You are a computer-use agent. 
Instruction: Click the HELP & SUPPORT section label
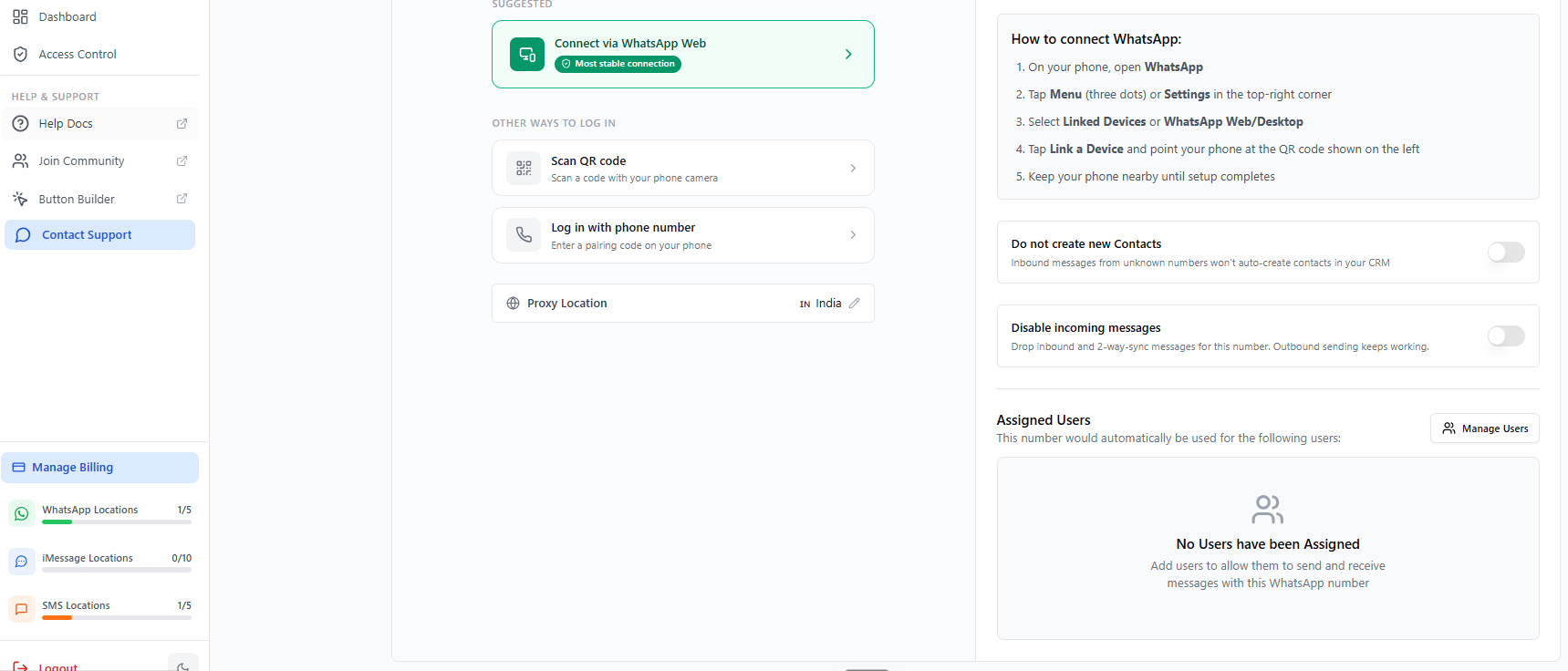[x=56, y=97]
